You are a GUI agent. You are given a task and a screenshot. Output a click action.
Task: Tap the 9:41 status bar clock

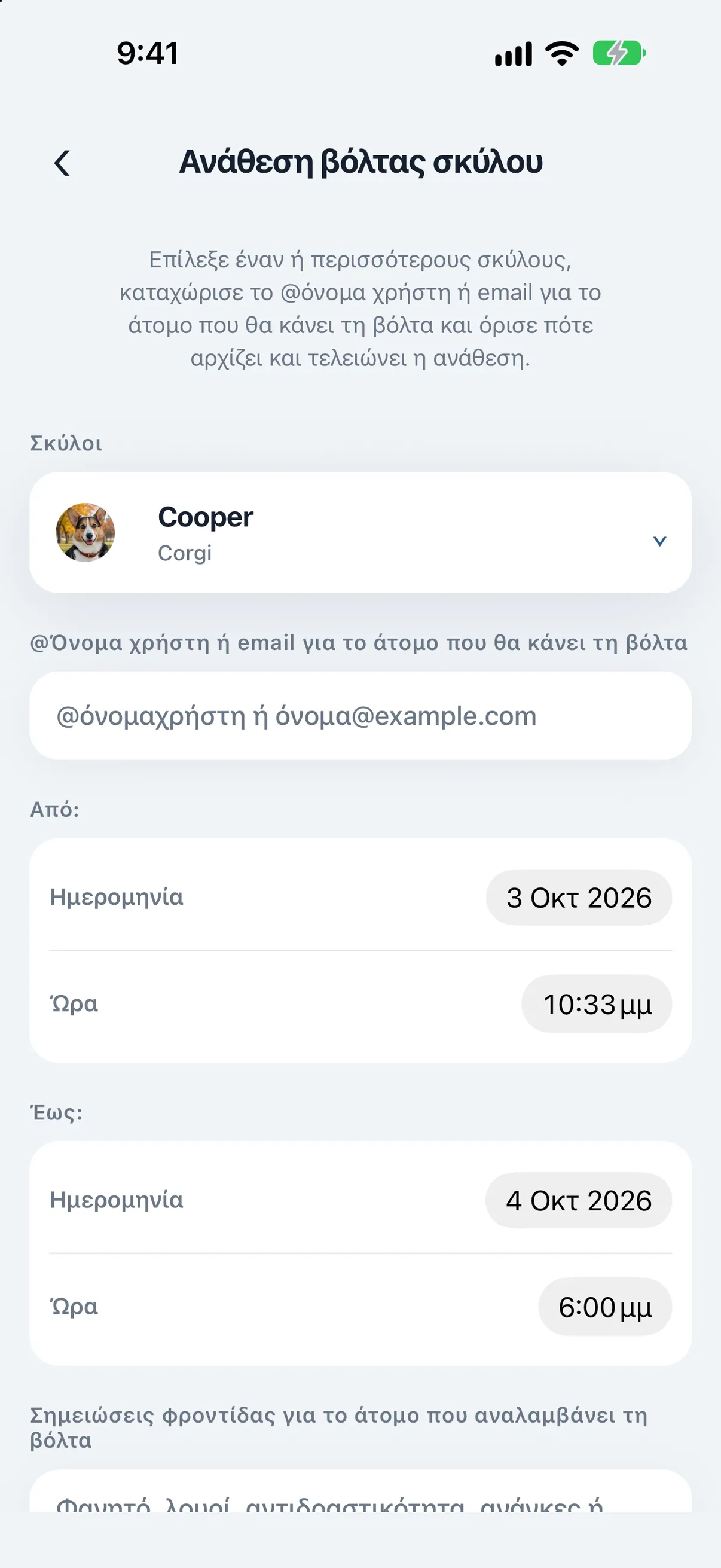click(x=148, y=53)
